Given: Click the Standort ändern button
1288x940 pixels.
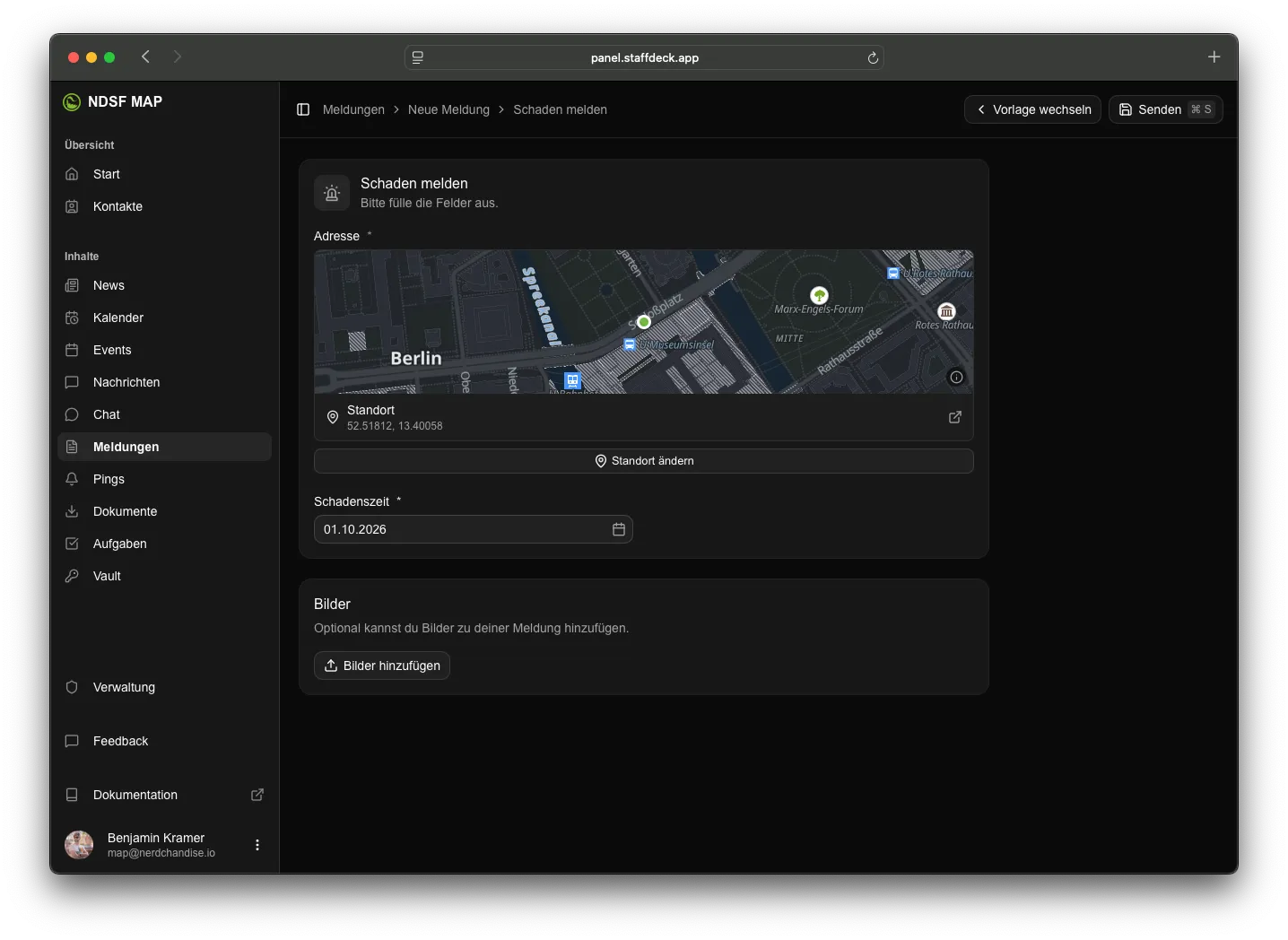Looking at the screenshot, I should (644, 461).
